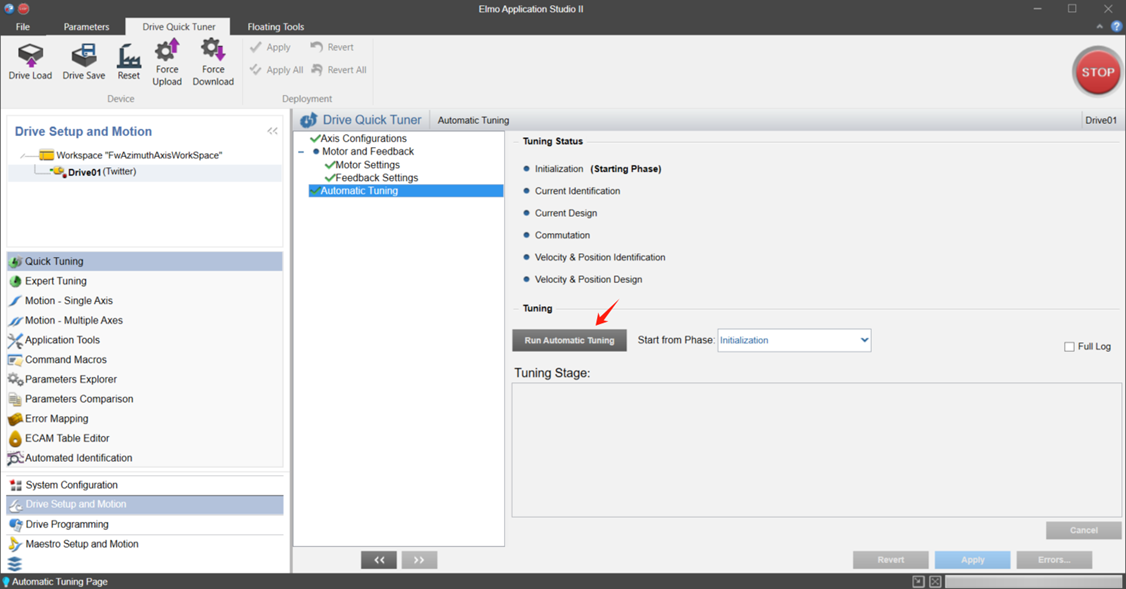1126x589 pixels.
Task: Click the Force Upload gear icon
Action: (167, 50)
